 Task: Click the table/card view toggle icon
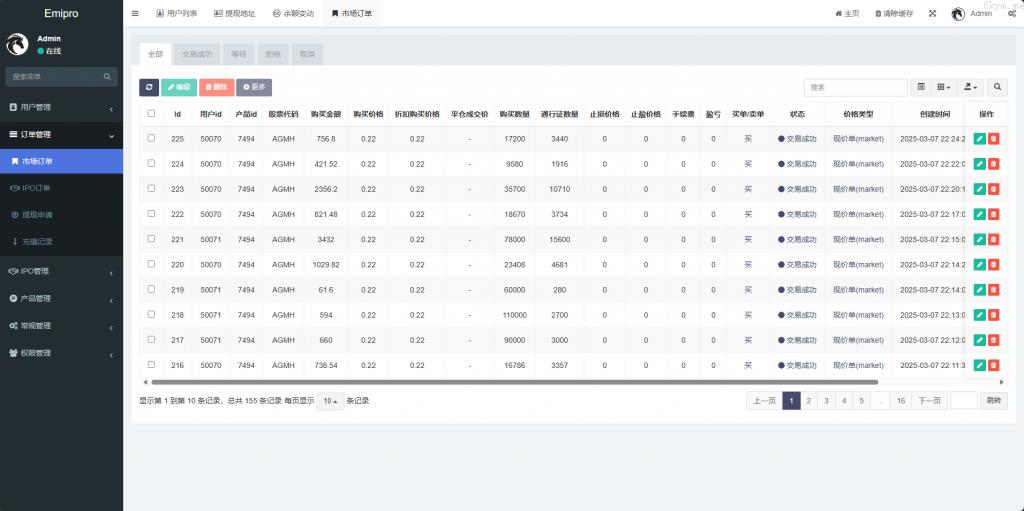tap(921, 88)
